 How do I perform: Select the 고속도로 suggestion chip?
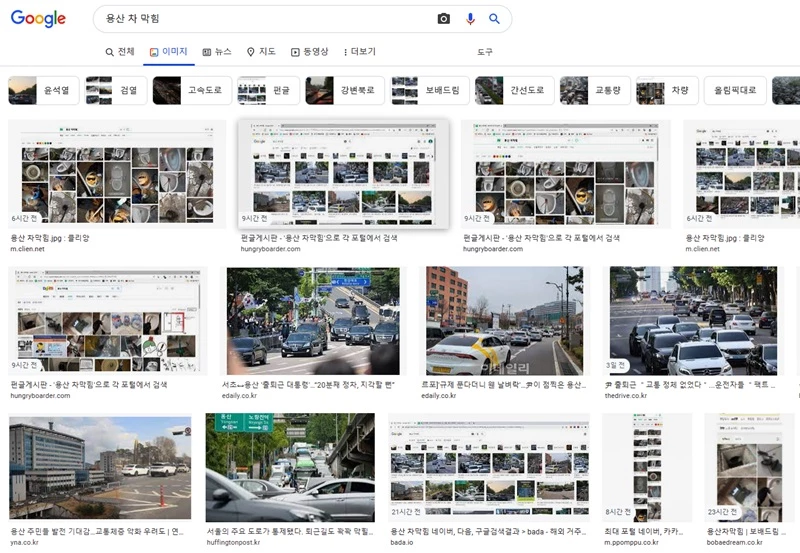[x=193, y=91]
